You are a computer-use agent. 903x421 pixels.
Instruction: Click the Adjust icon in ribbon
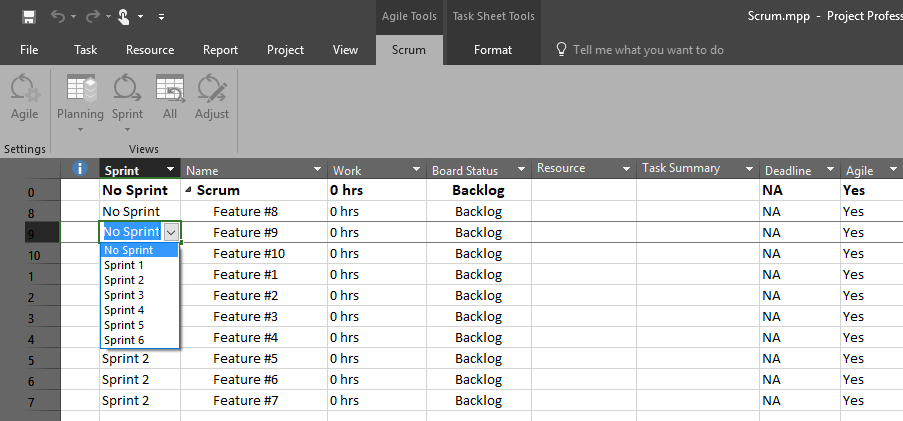point(211,99)
